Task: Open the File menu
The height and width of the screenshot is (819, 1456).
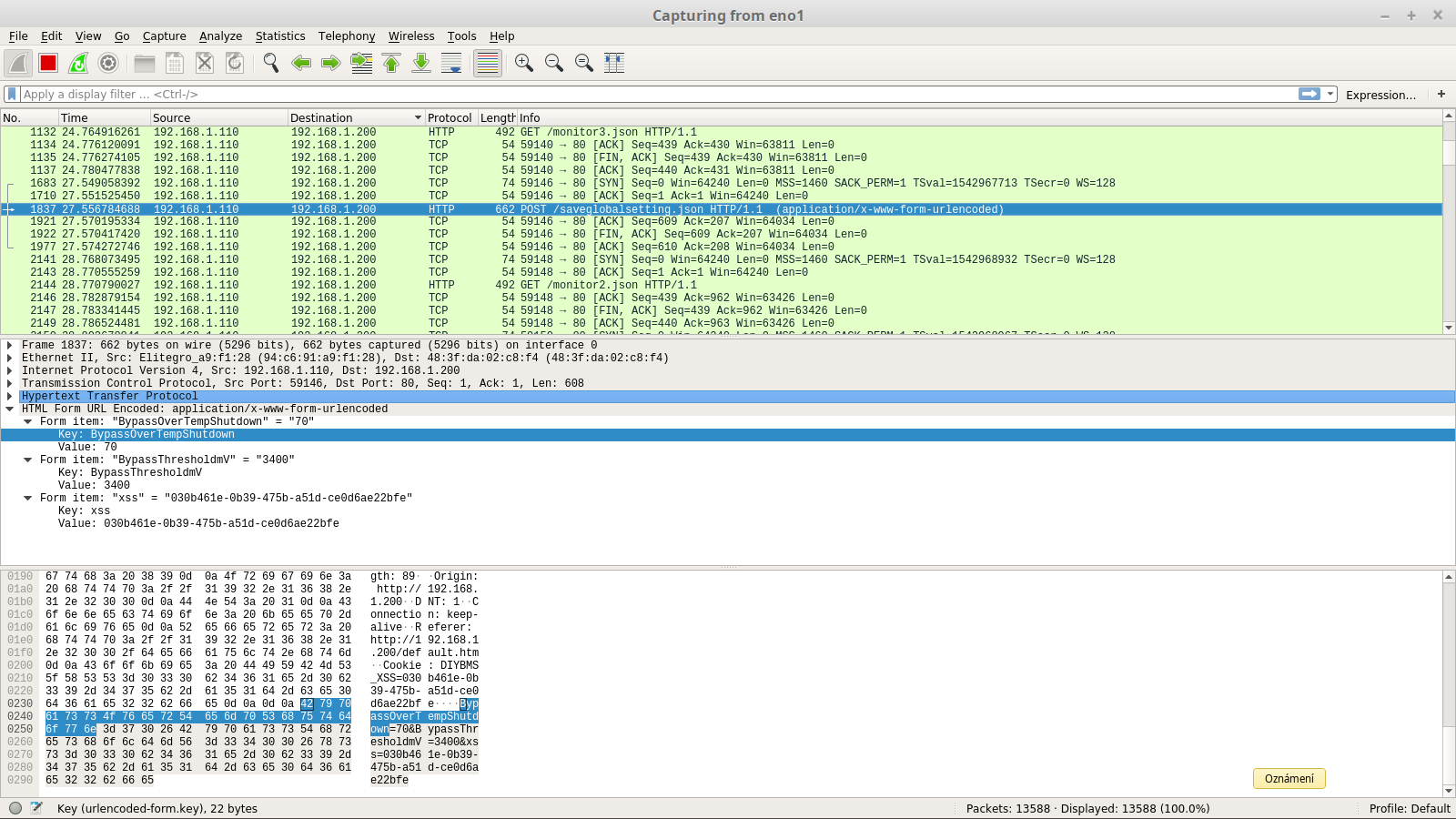Action: (18, 35)
